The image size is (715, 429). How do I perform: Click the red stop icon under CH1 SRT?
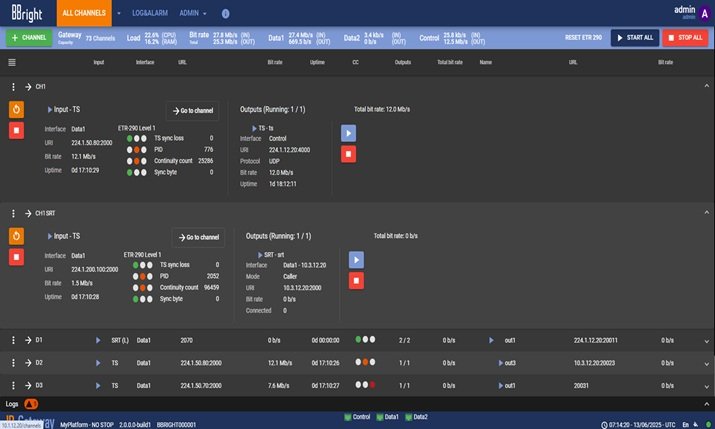(16, 257)
